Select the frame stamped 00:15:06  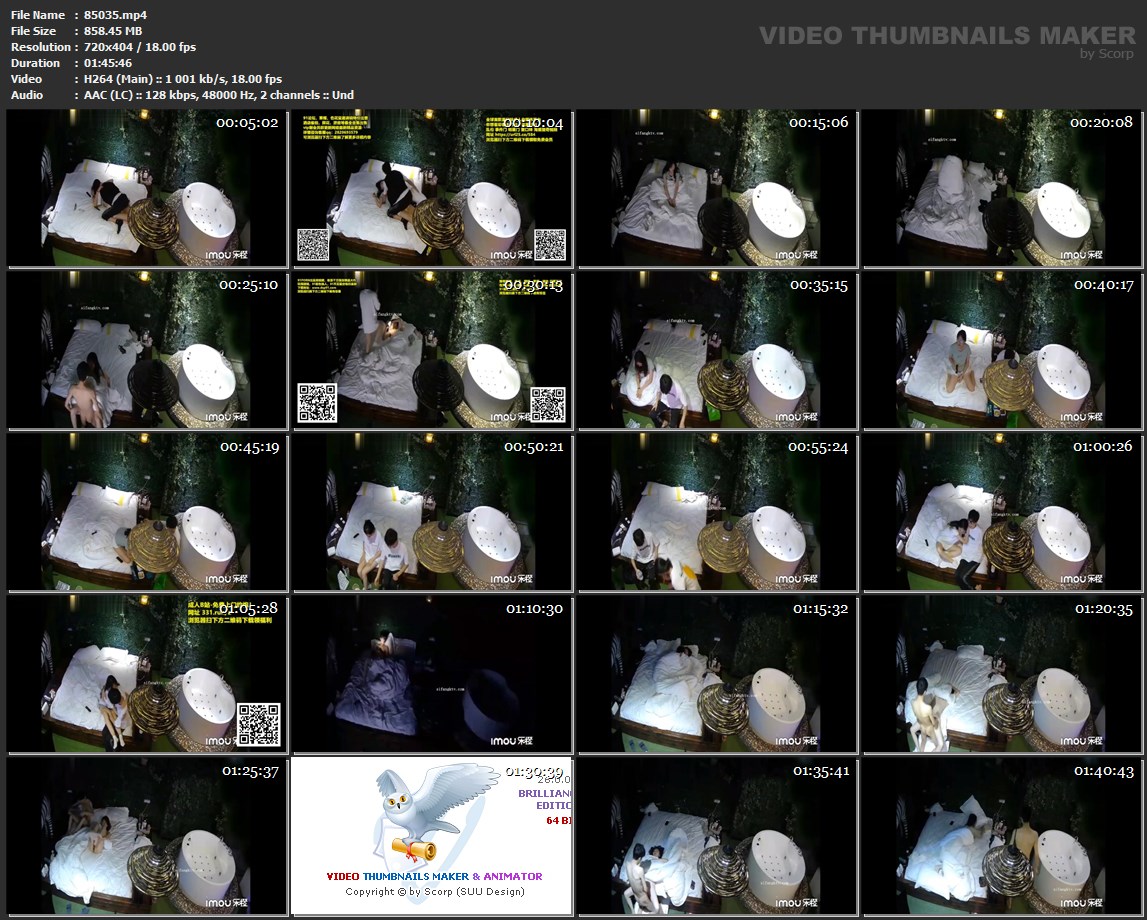717,188
